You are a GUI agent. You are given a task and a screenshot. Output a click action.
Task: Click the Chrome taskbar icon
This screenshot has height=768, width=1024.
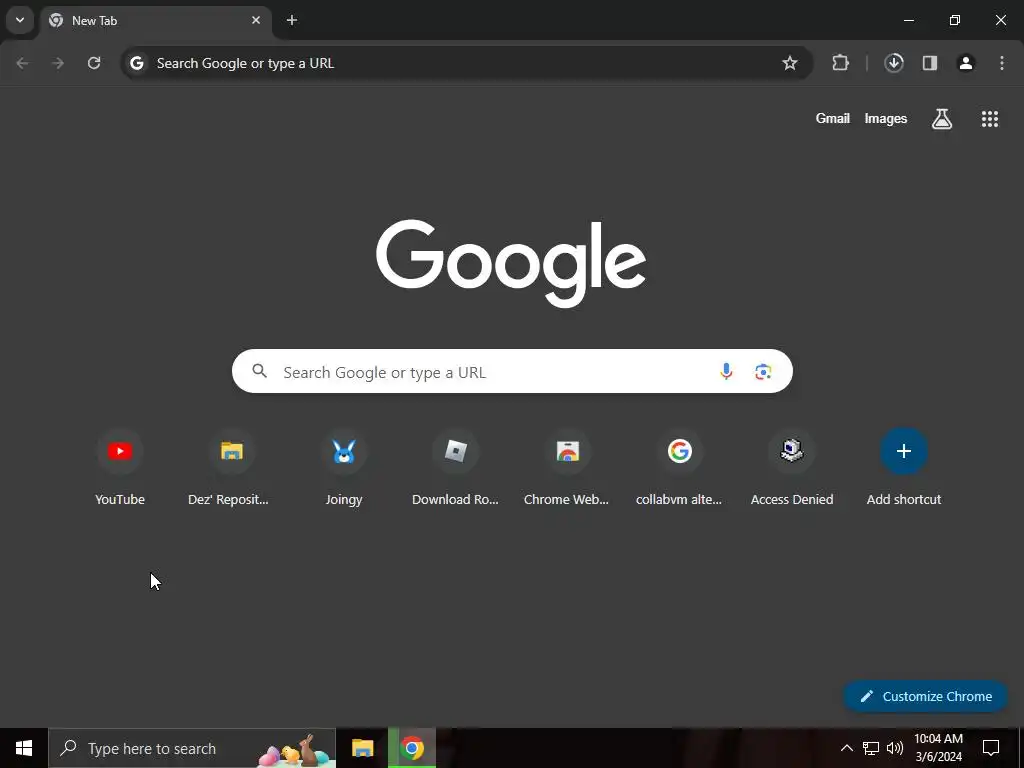(x=412, y=748)
